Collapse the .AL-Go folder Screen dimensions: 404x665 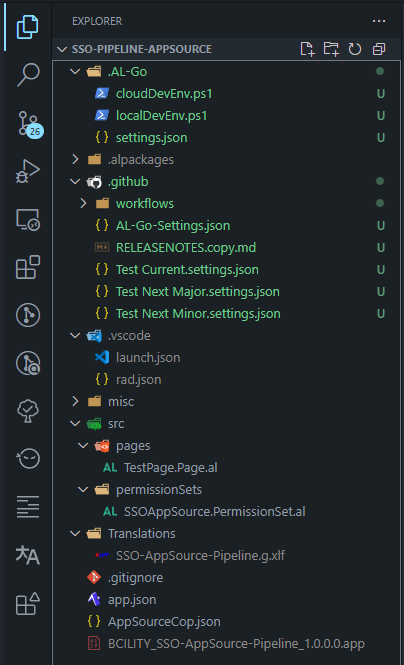[75, 71]
